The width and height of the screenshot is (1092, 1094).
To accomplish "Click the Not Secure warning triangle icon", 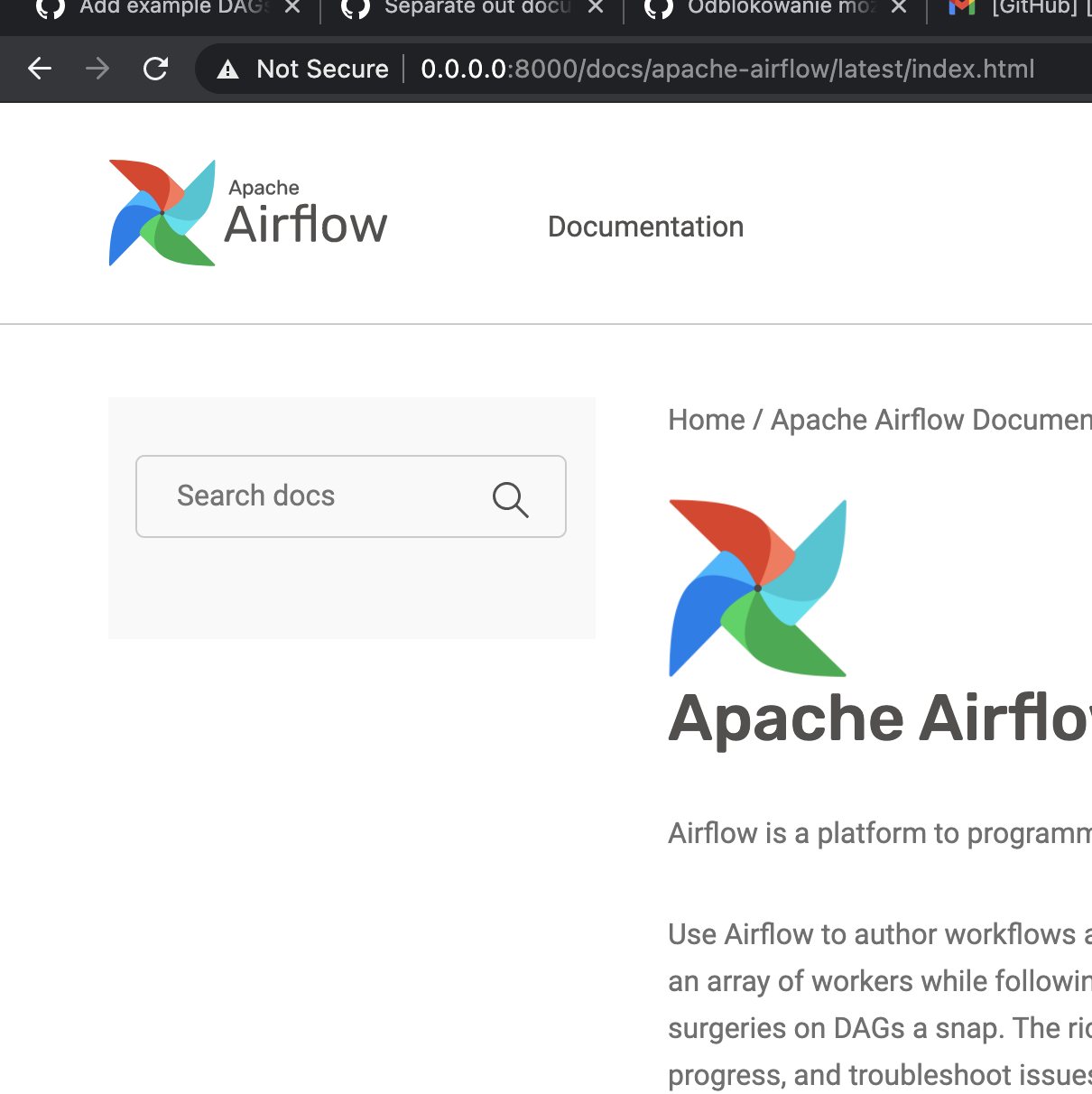I will point(227,70).
